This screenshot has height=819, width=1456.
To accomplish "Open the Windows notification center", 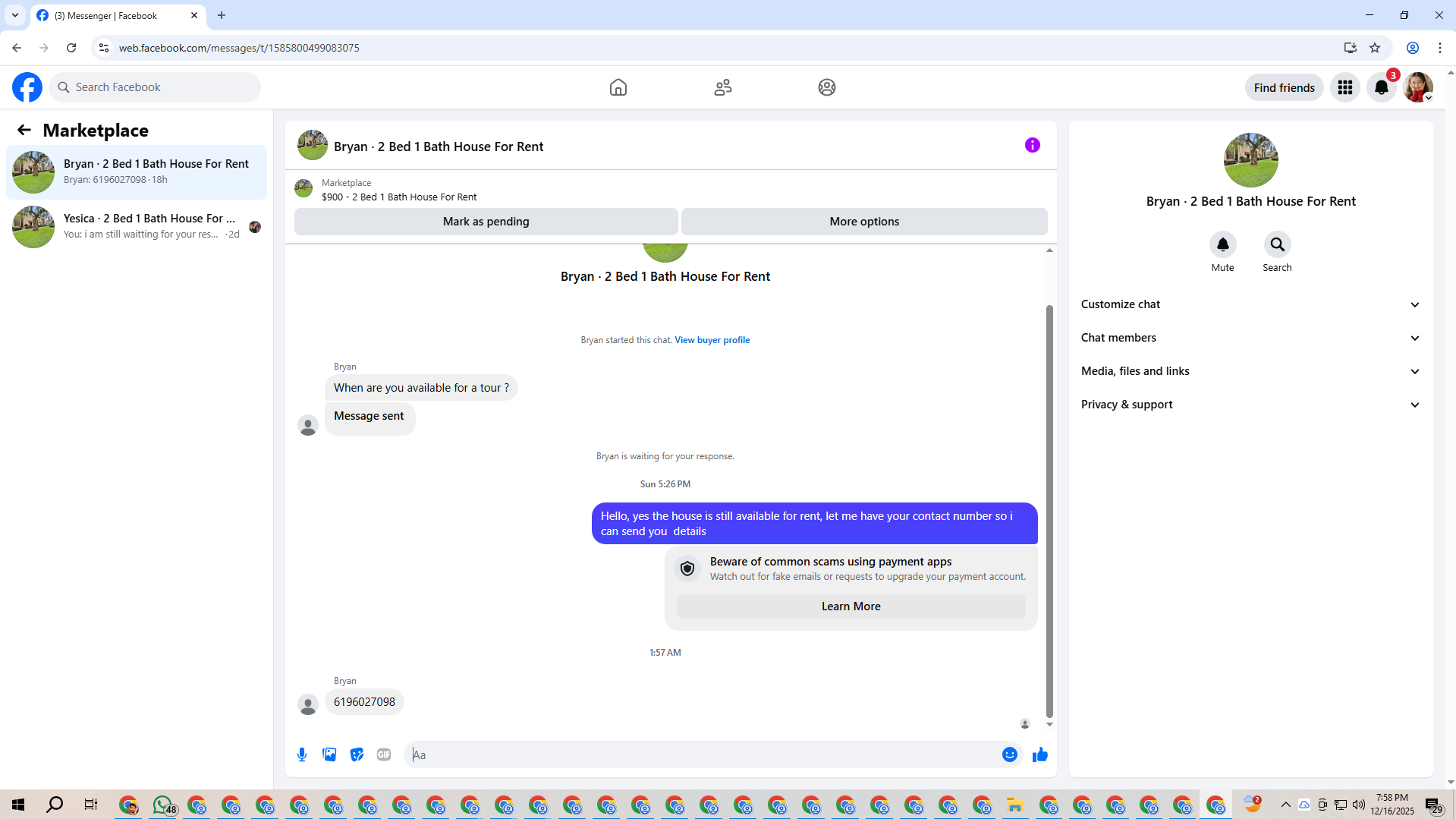I will tap(1433, 805).
